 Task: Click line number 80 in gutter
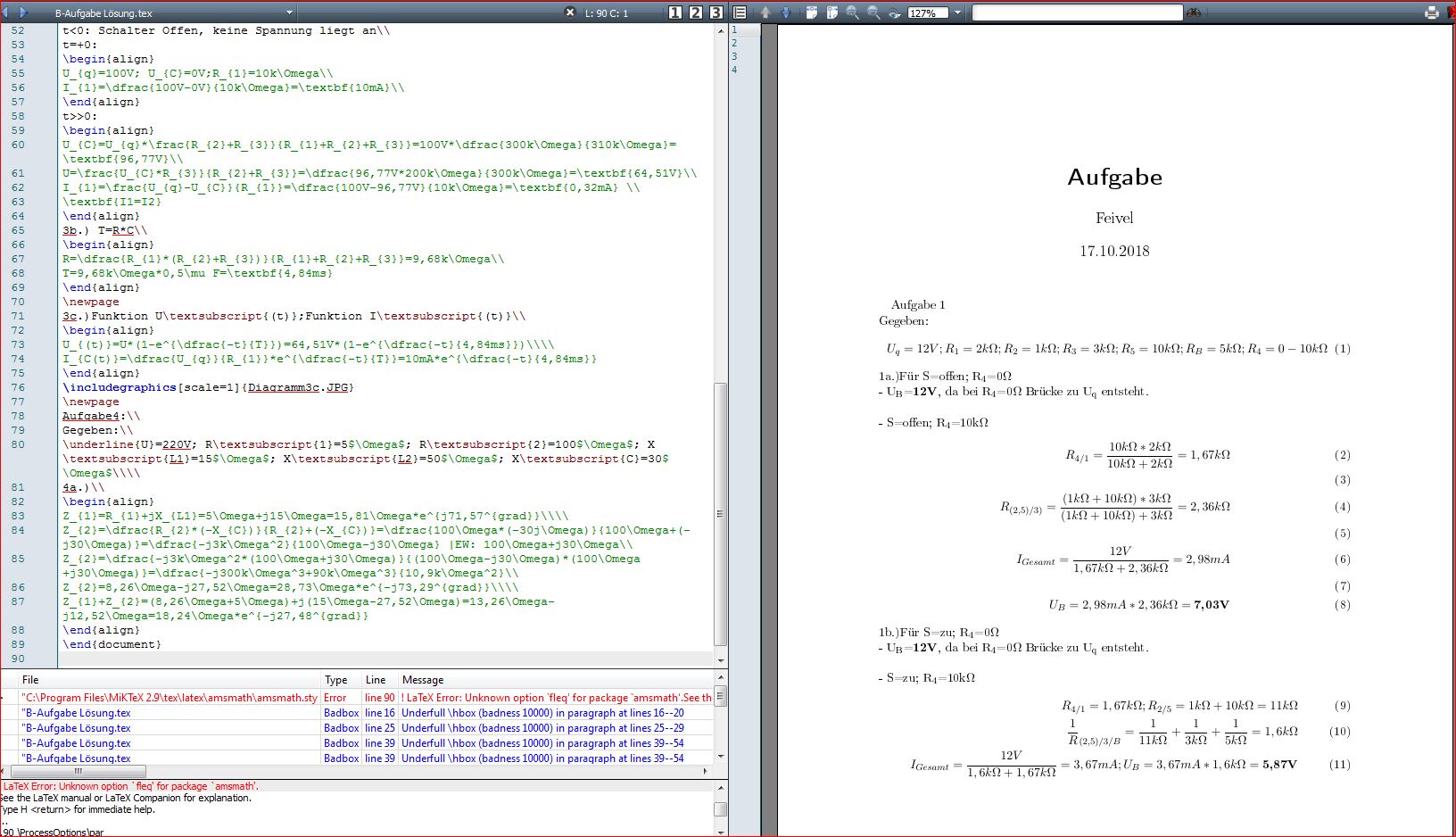tap(18, 444)
